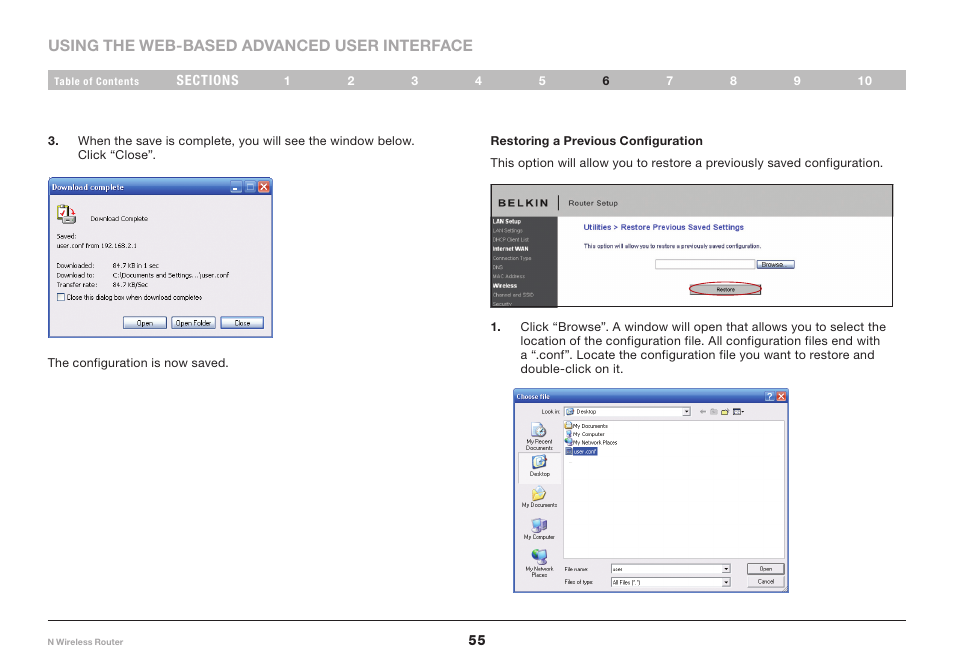The width and height of the screenshot is (954, 668).
Task: Open Channel and SSID sidebar link
Action: [513, 295]
